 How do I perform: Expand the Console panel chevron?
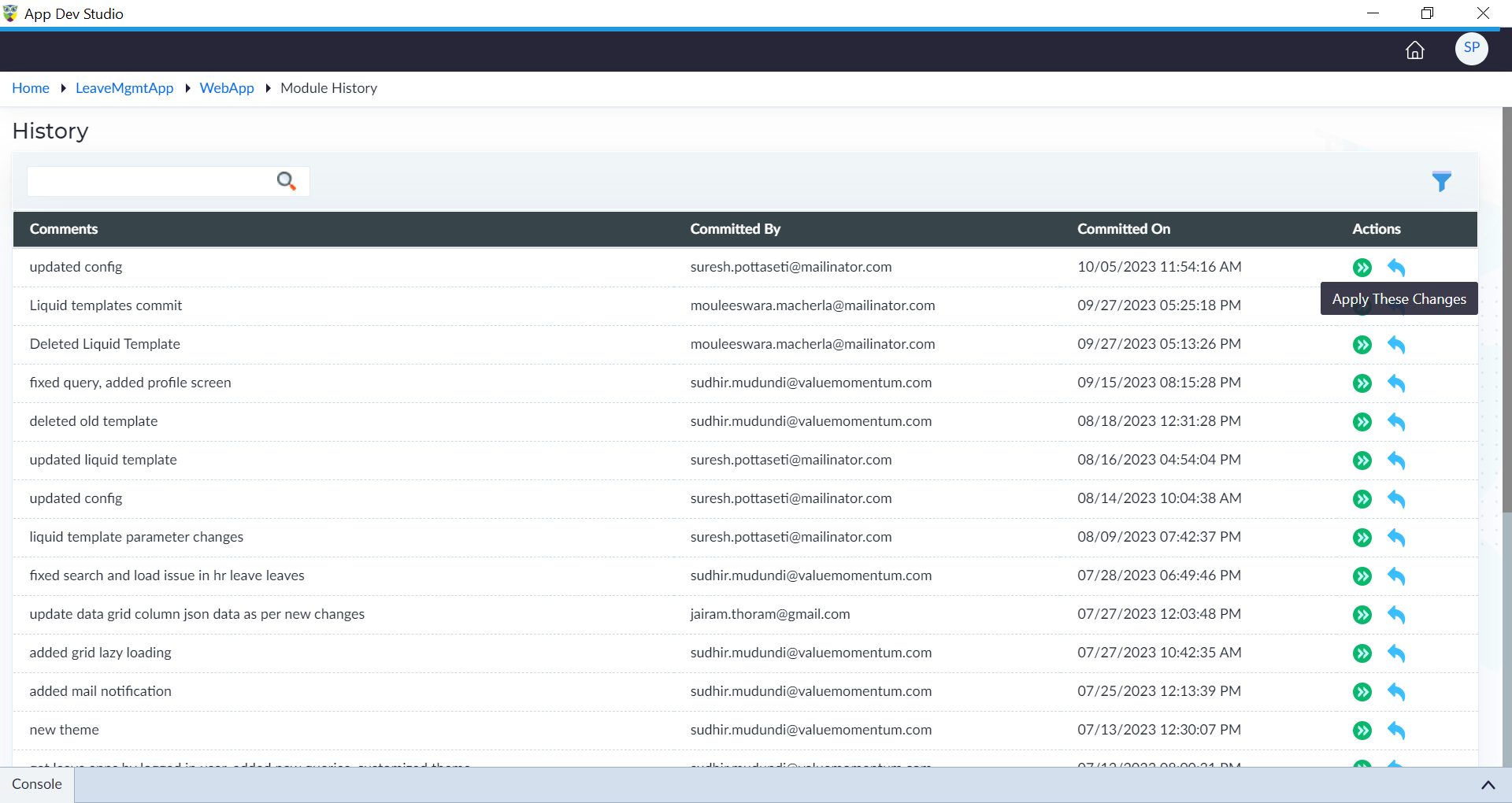point(1488,785)
